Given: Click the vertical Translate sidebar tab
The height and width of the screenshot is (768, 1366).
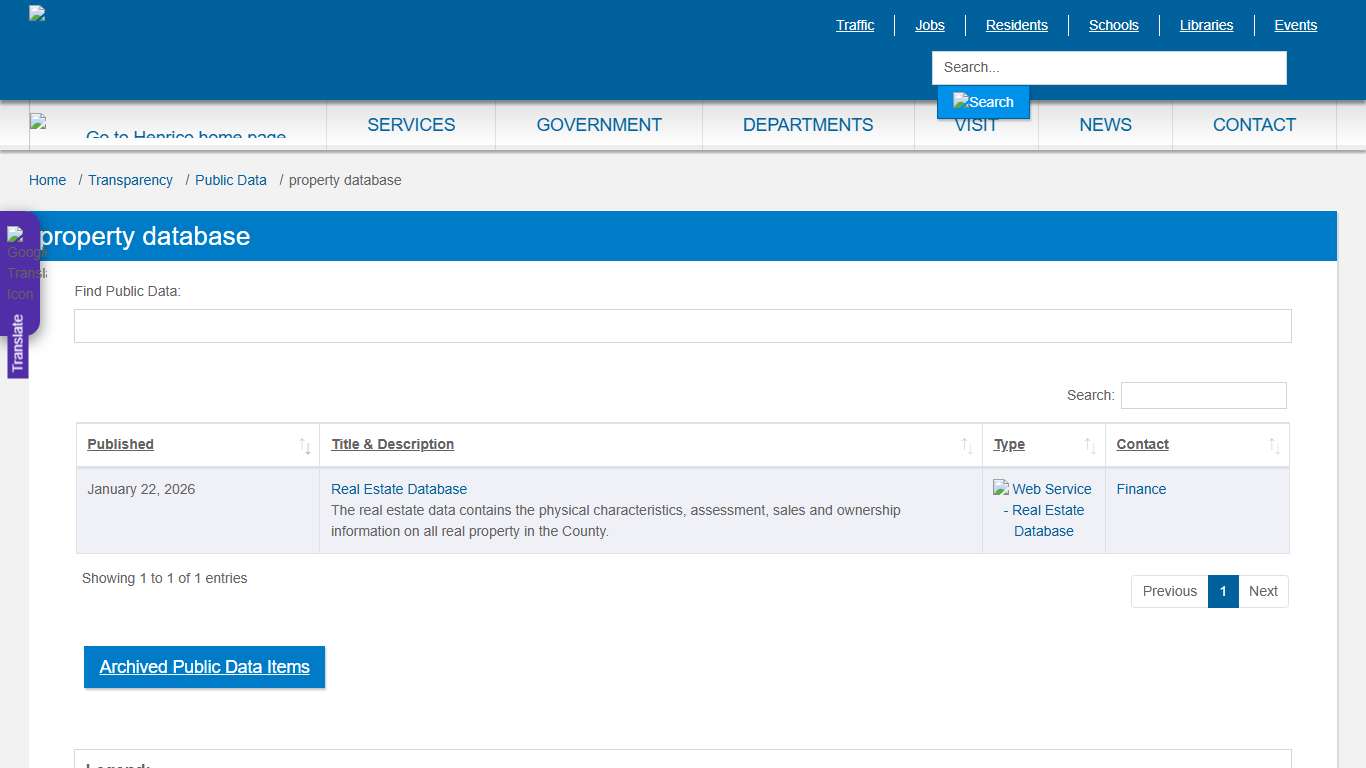Looking at the screenshot, I should click(x=19, y=340).
